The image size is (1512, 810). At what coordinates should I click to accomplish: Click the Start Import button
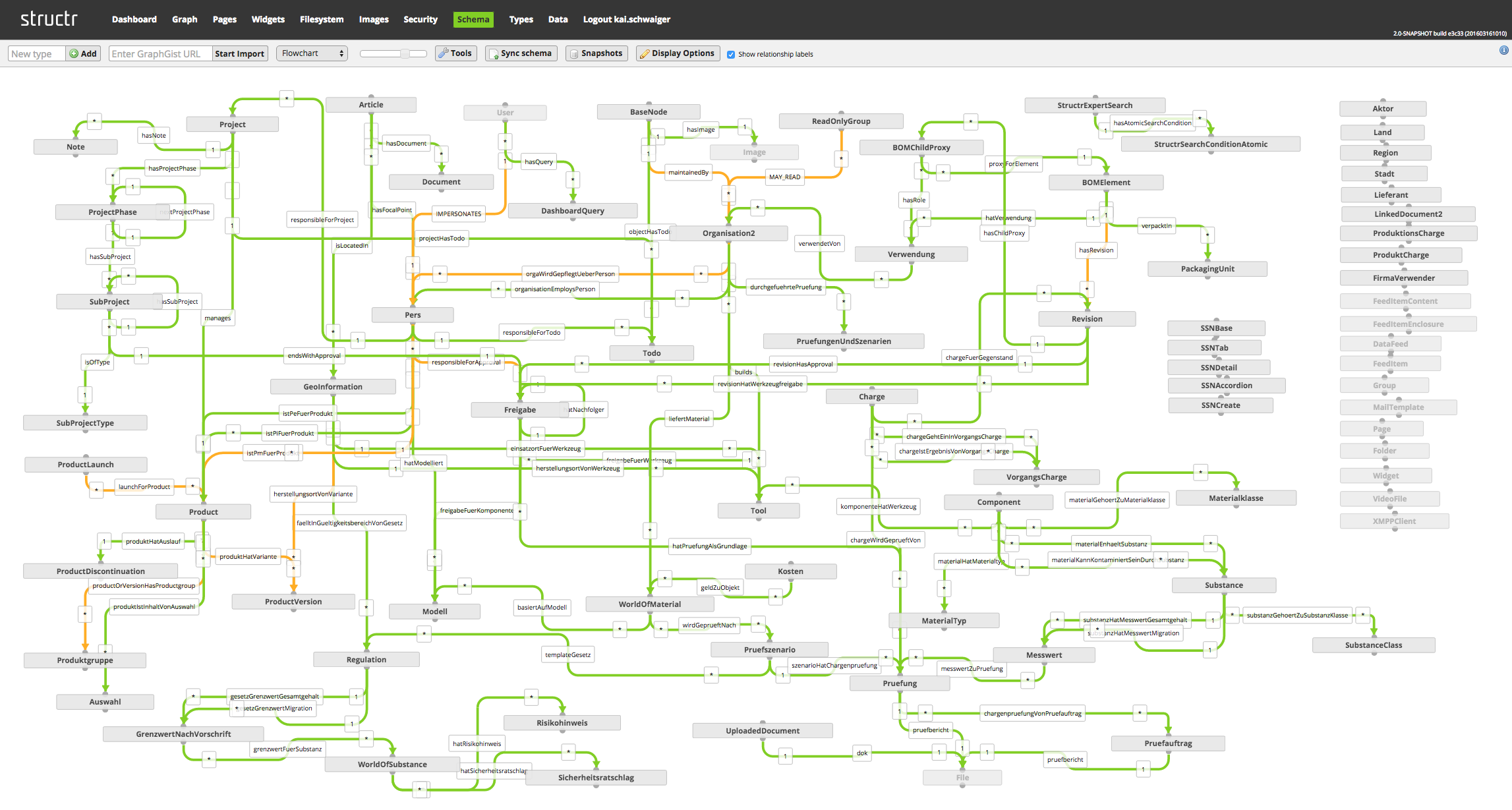[240, 54]
